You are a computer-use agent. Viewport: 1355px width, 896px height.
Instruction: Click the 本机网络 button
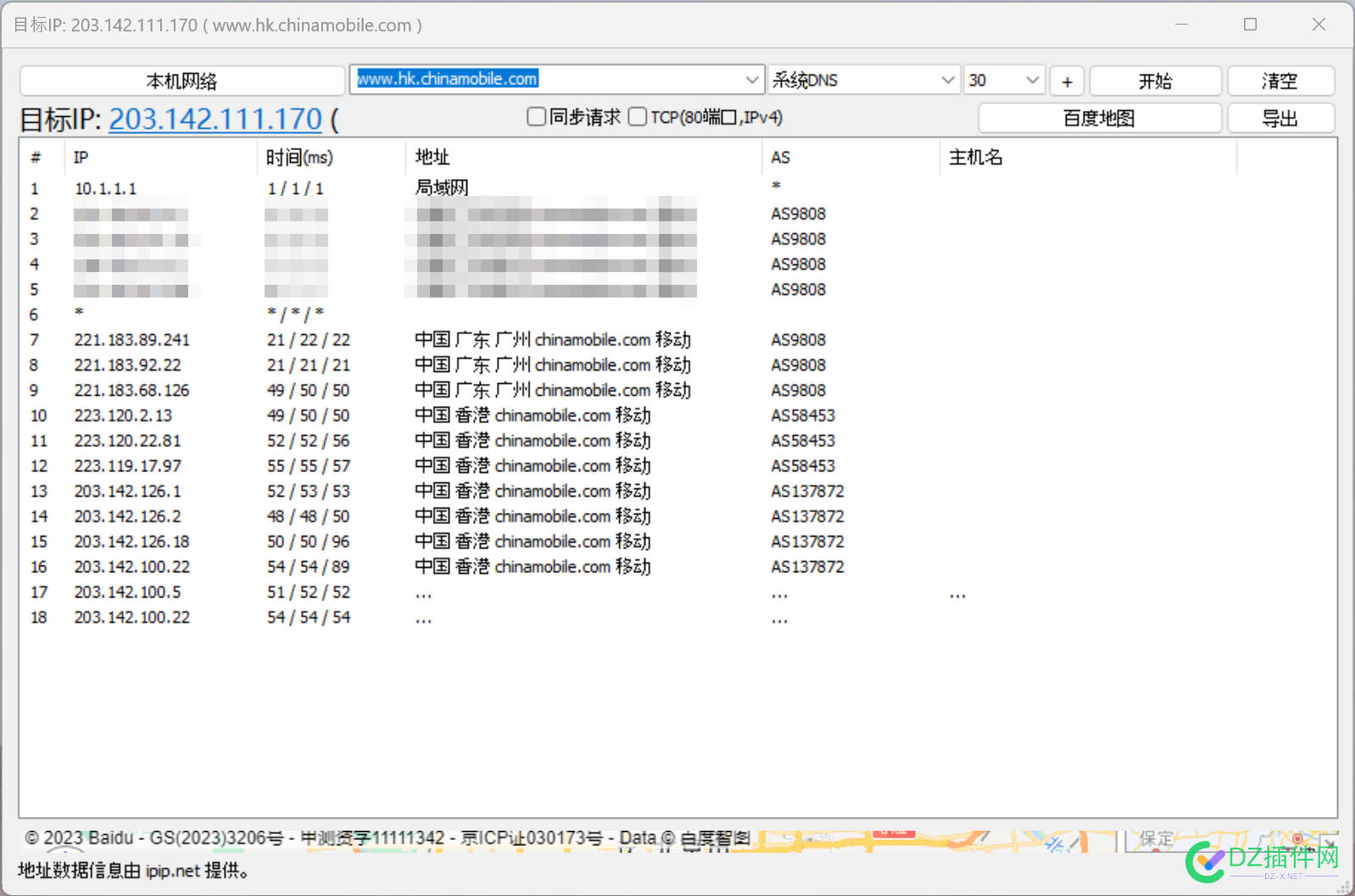click(x=182, y=81)
